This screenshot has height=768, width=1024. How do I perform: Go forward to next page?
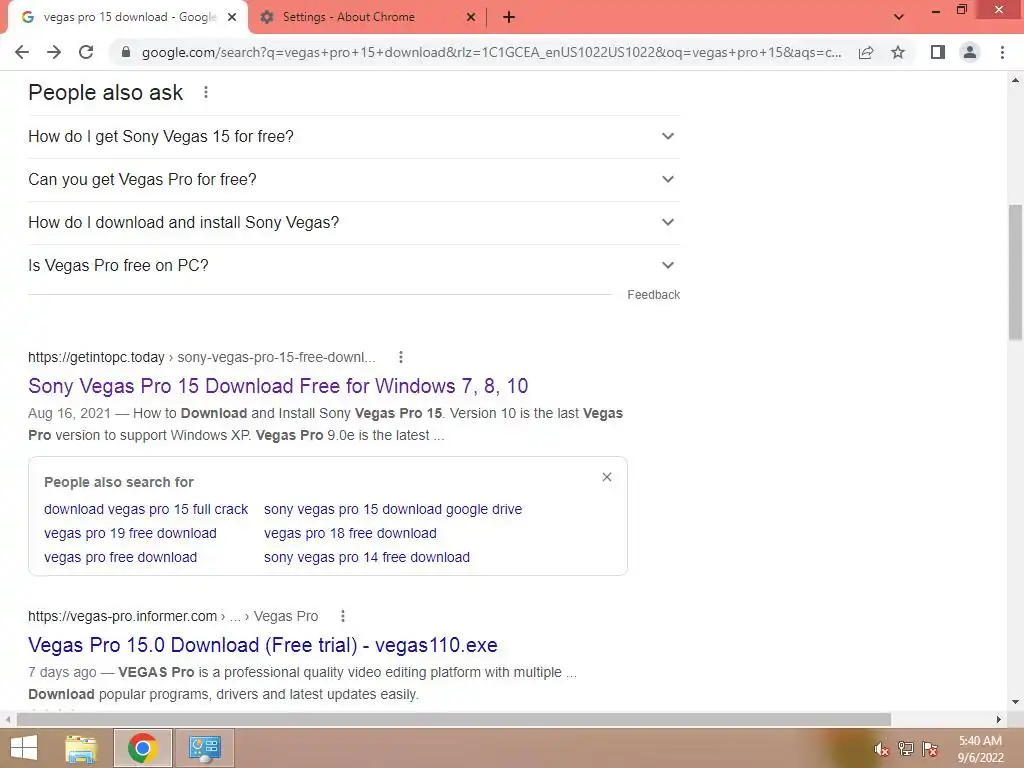click(54, 52)
